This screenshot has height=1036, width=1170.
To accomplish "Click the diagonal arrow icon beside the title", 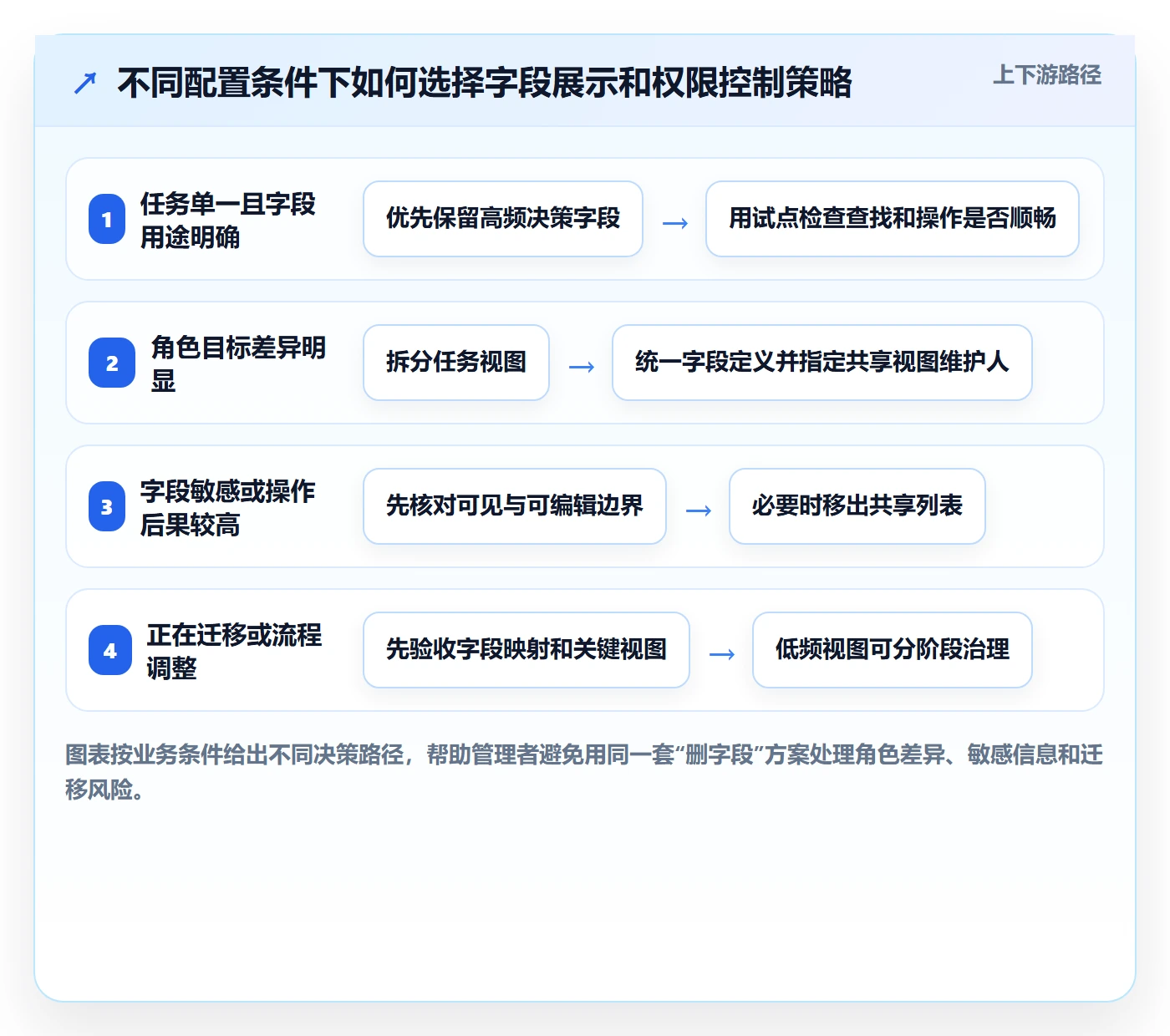I will pos(85,83).
